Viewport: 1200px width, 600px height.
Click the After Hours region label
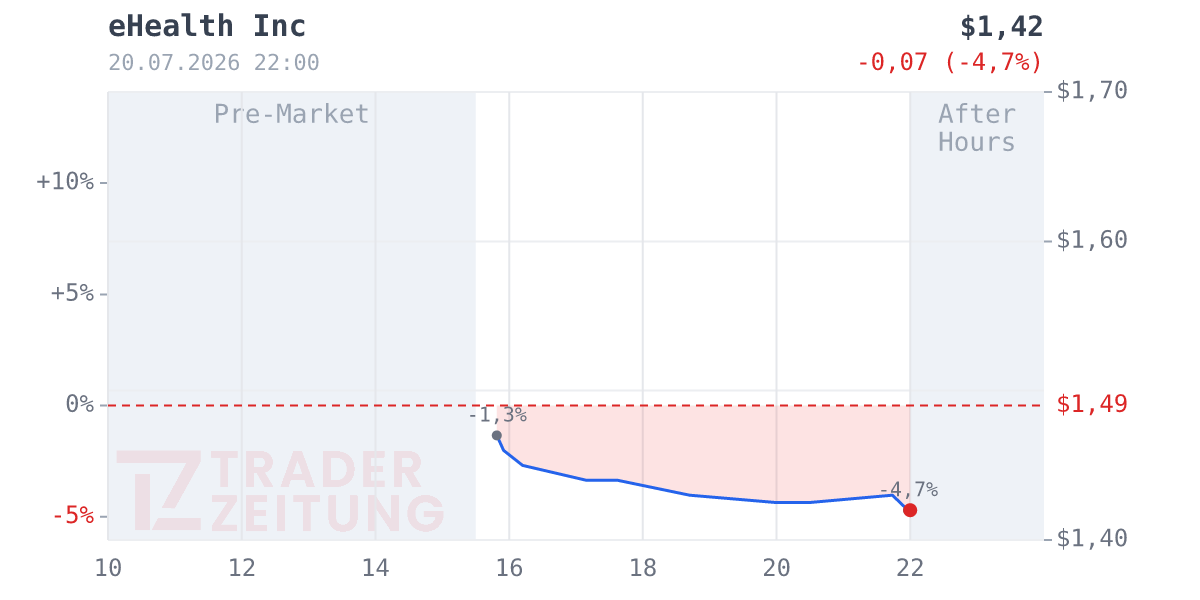tap(977, 128)
